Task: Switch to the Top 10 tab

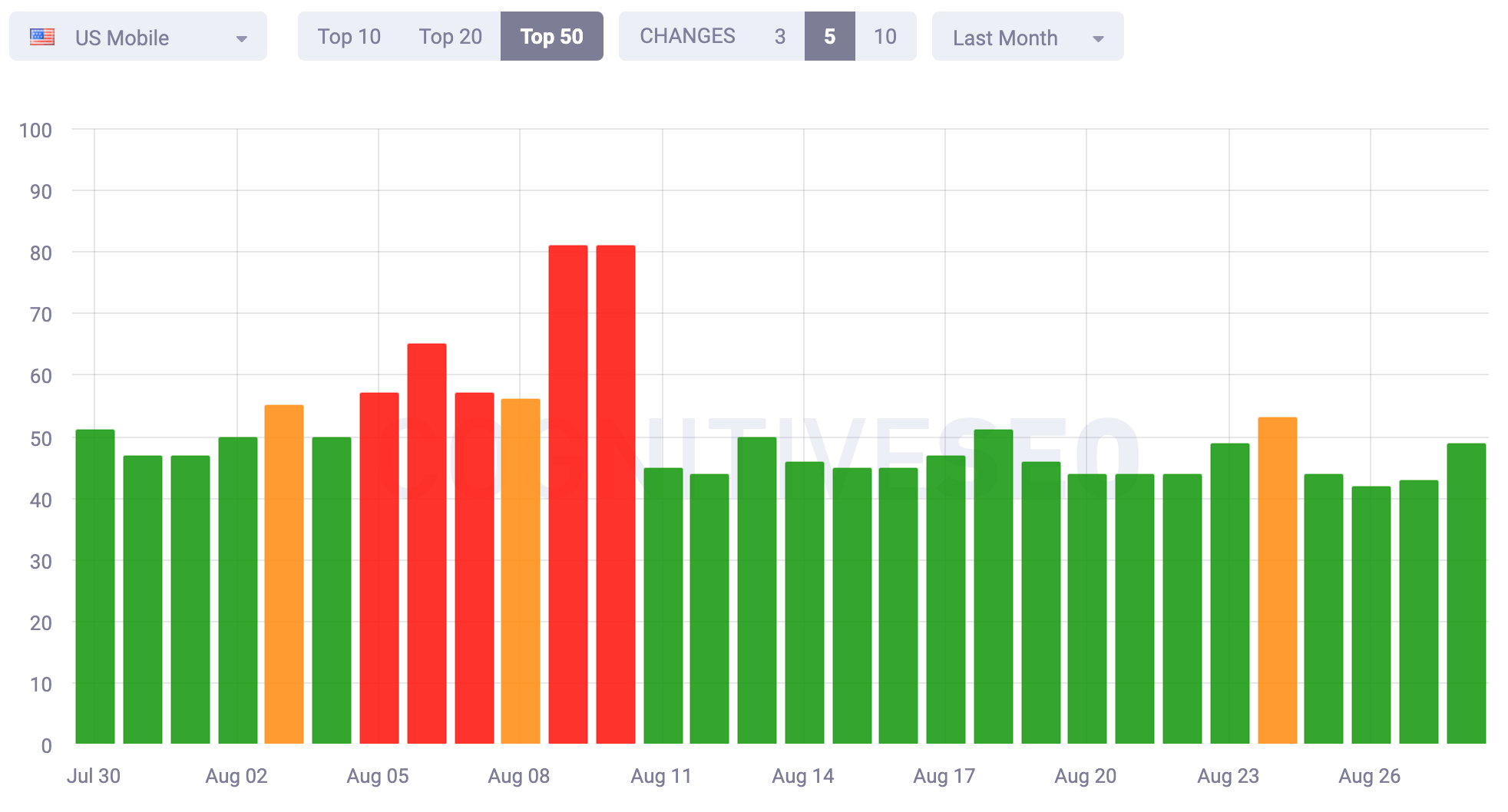Action: click(349, 36)
